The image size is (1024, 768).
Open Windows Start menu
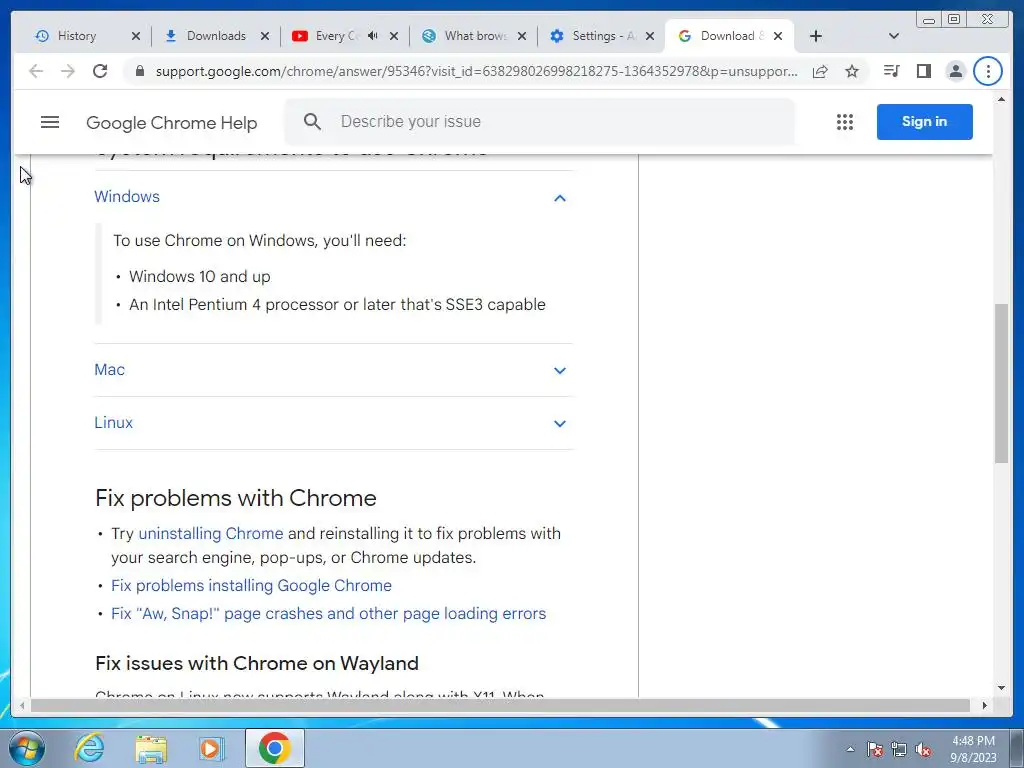pos(27,748)
